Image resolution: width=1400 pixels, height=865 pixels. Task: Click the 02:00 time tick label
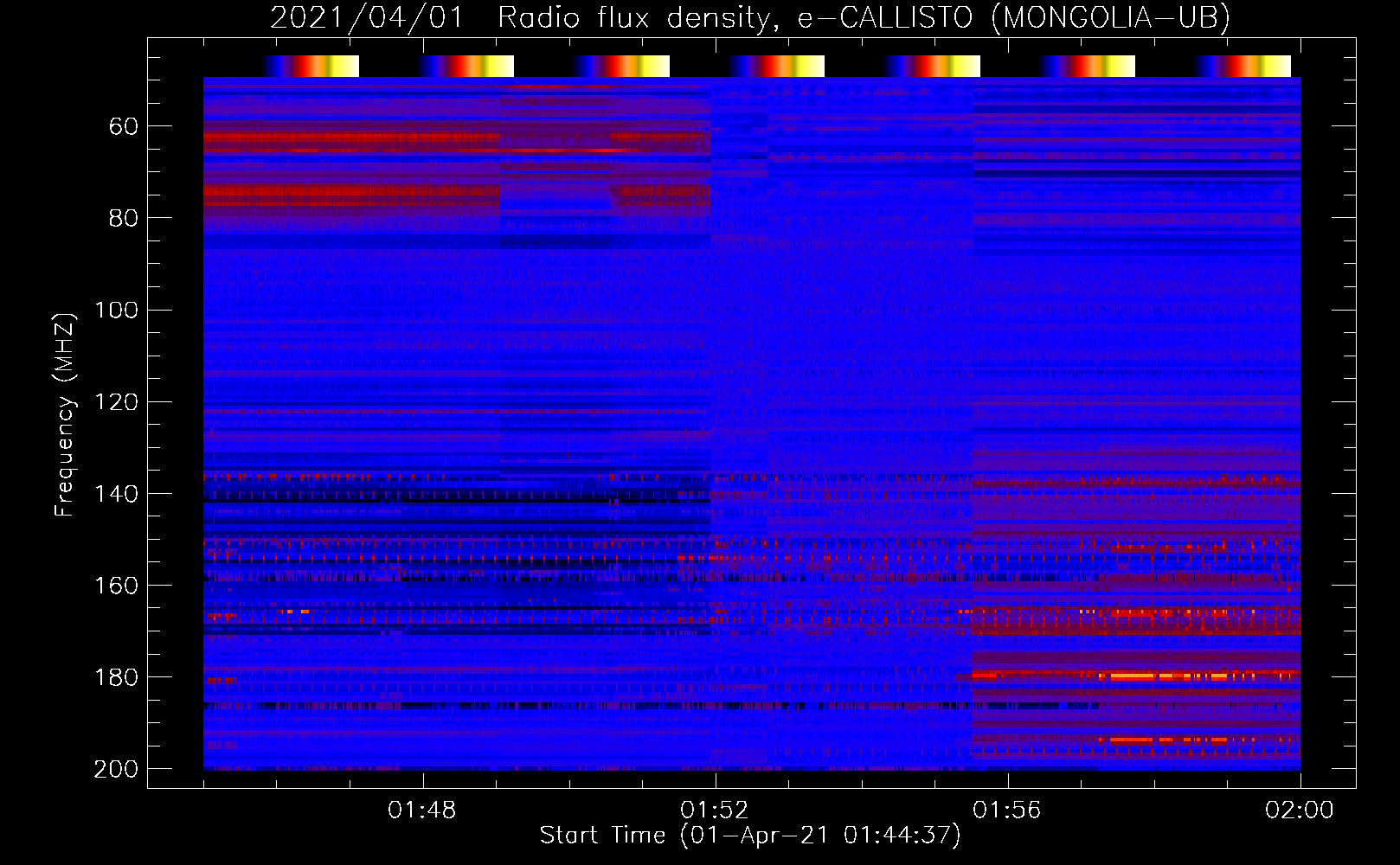point(1300,811)
